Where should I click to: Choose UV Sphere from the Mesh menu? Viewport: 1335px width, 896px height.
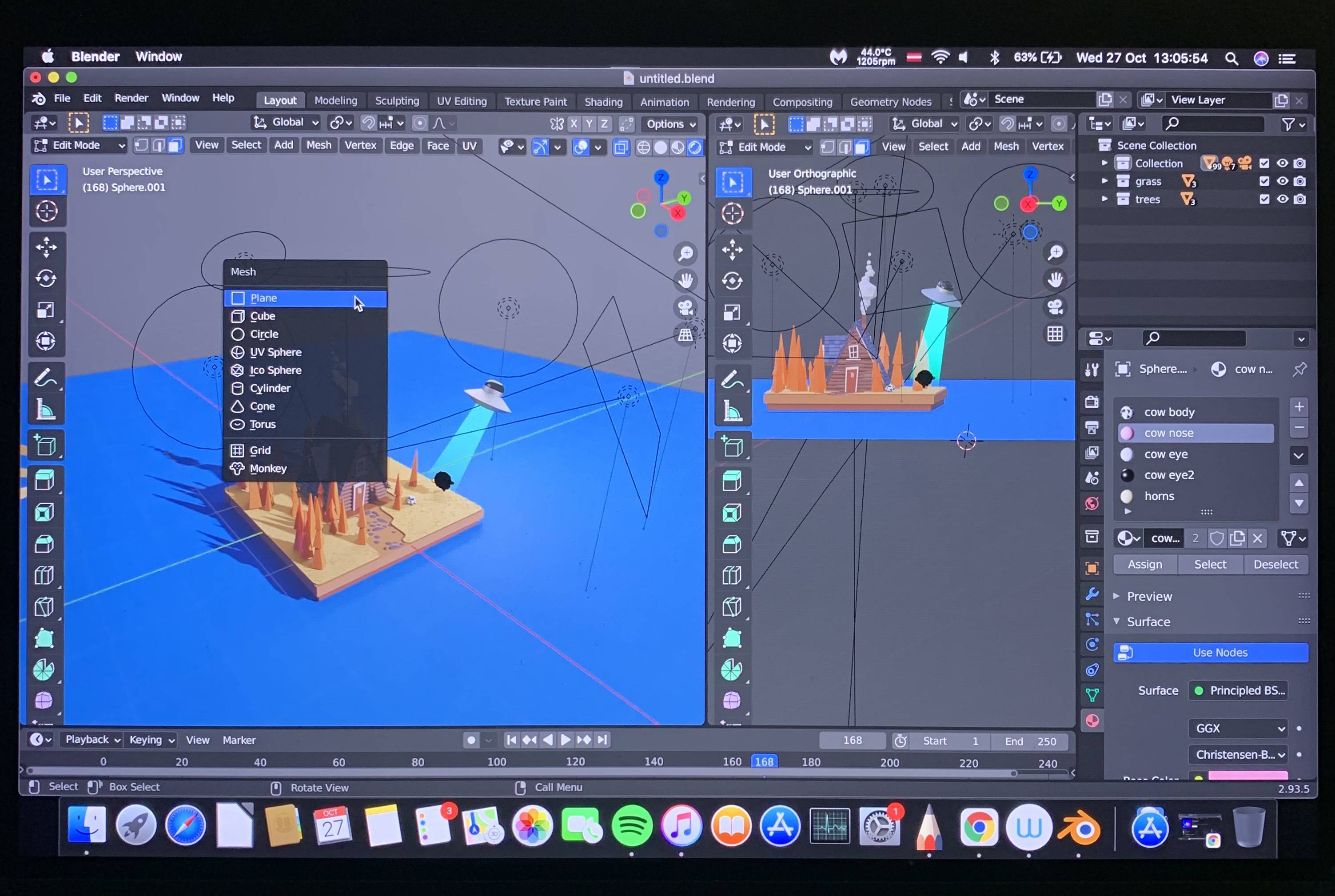point(305,353)
